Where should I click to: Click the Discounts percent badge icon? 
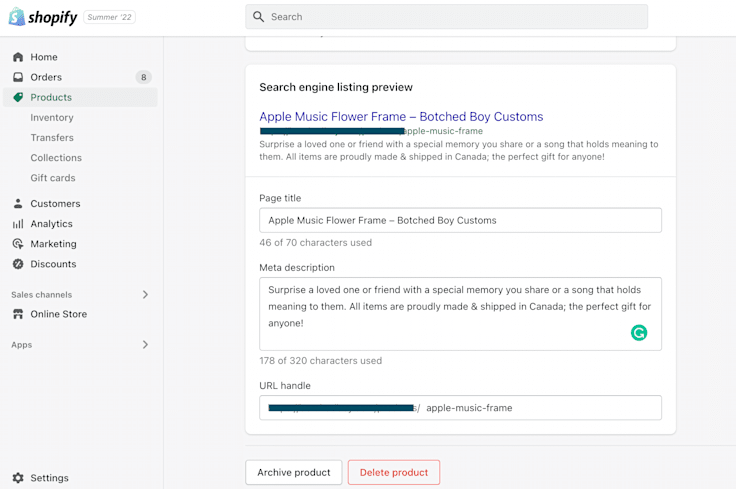coord(18,264)
